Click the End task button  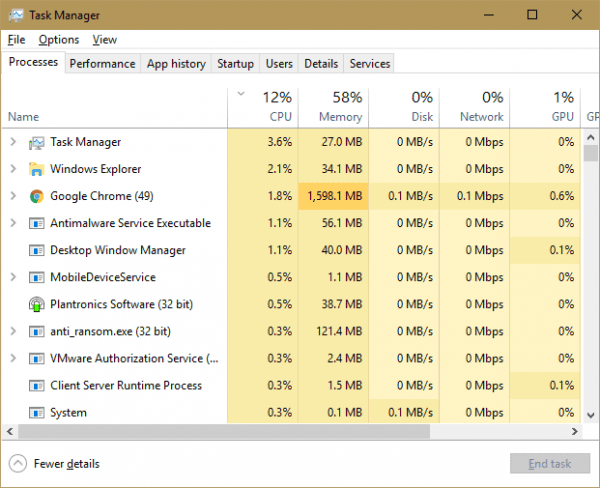point(549,464)
